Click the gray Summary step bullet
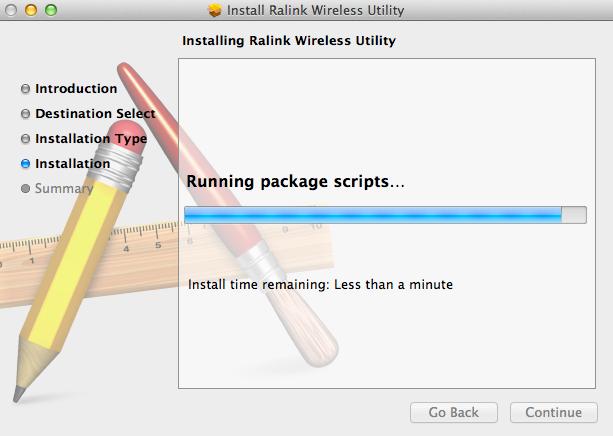The image size is (613, 436). [x=25, y=189]
